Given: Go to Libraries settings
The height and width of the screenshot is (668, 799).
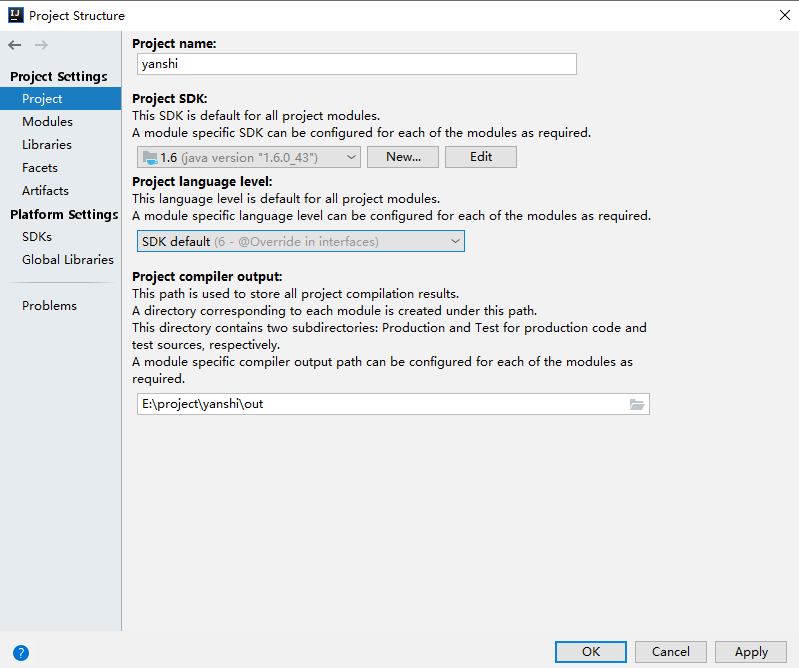Looking at the screenshot, I should [x=47, y=145].
